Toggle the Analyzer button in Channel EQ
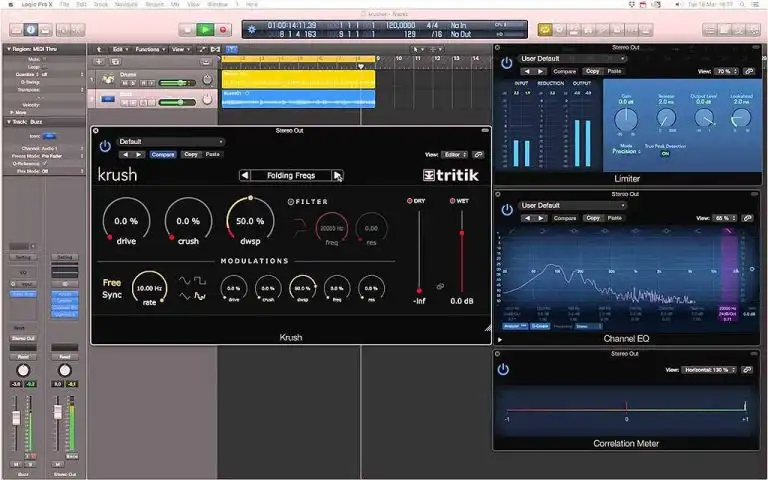The image size is (768, 480). [515, 326]
